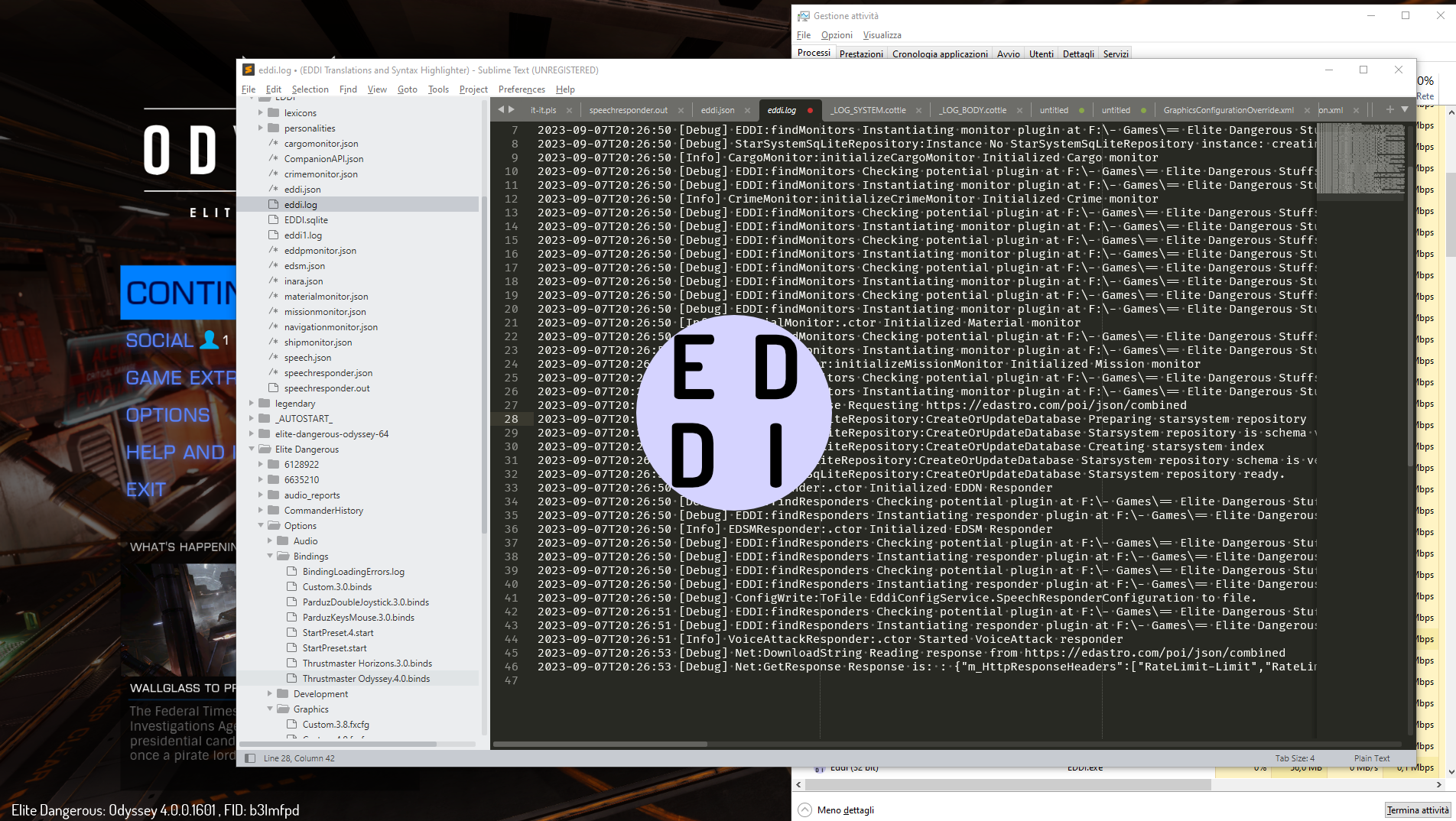Screen dimensions: 1456x821
Task: Click the Gestione attività window icon
Action: pos(803,15)
